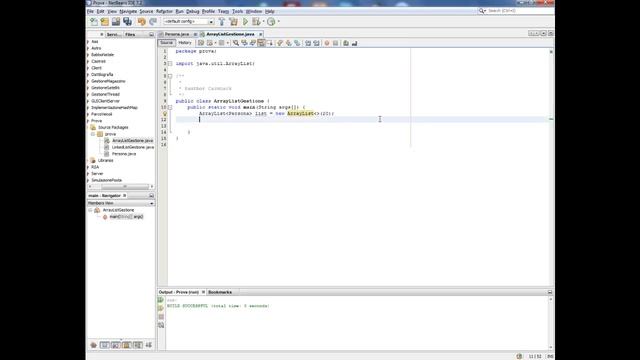Click the Profile Project clock icon
The image size is (640, 360).
271,22
